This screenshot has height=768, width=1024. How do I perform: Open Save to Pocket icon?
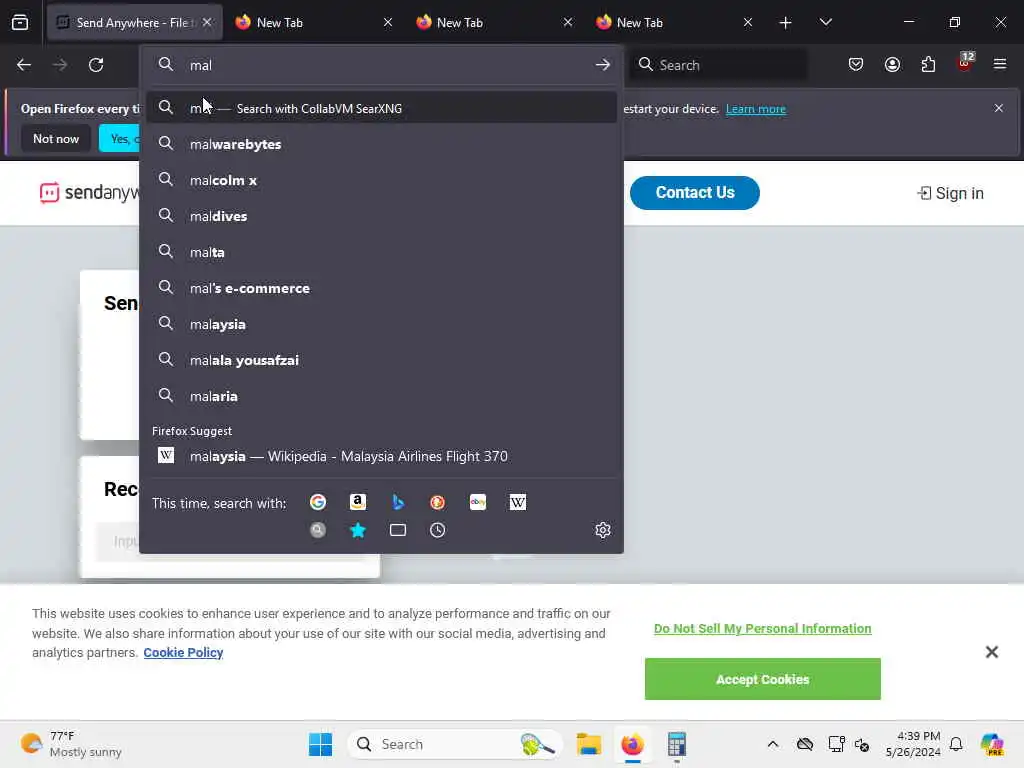coord(856,65)
